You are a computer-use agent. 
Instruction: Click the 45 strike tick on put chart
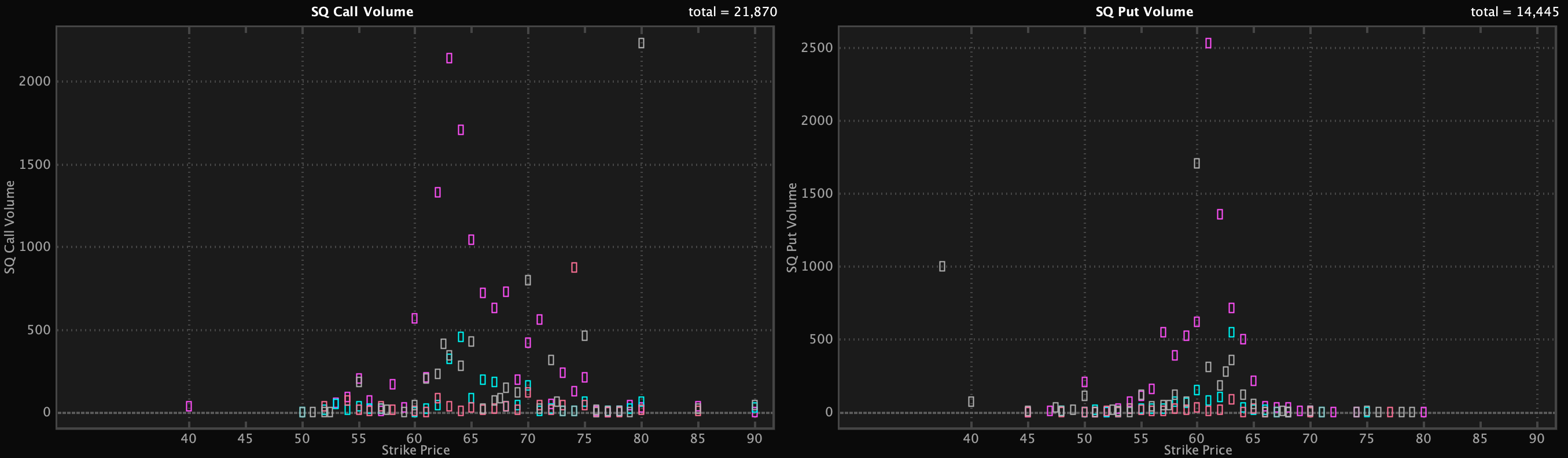point(1028,438)
